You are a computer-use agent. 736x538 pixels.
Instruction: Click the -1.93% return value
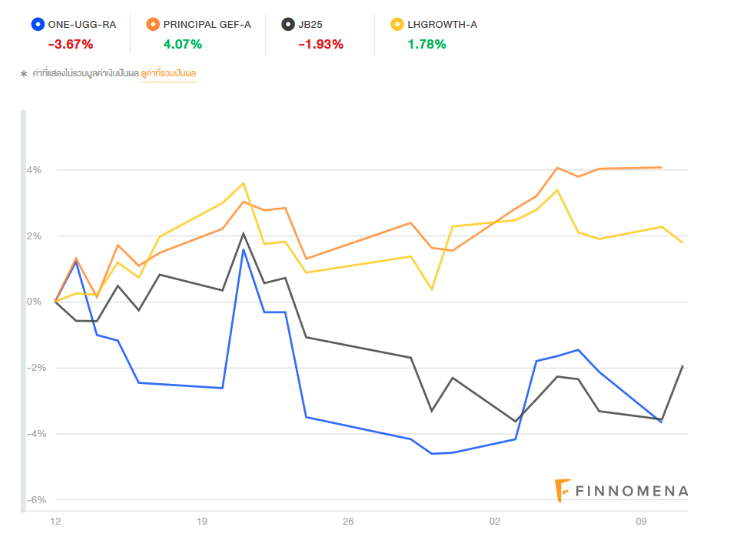click(320, 44)
